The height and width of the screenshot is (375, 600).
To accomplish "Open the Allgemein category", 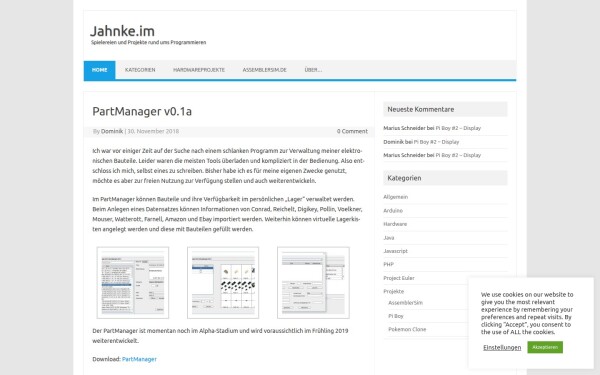I will coord(396,197).
